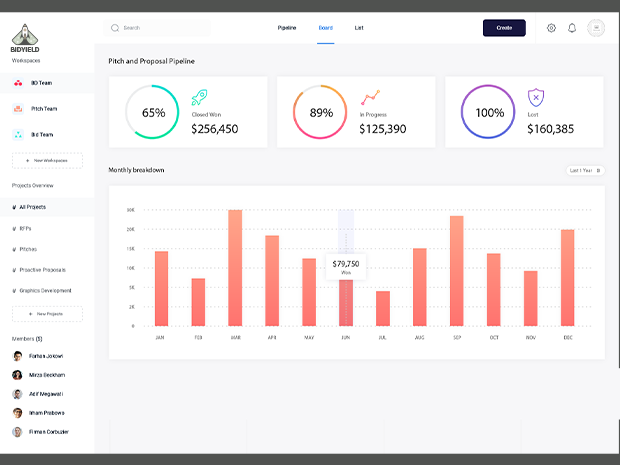Screen dimensions: 620x465
Task: Click into the Search field
Action: click(x=160, y=28)
